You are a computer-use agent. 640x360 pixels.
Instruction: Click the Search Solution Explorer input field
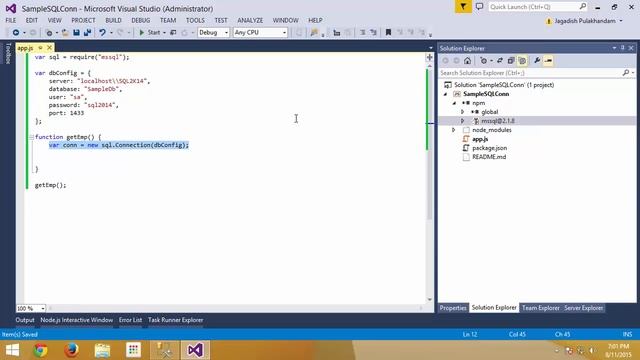pyautogui.click(x=530, y=73)
